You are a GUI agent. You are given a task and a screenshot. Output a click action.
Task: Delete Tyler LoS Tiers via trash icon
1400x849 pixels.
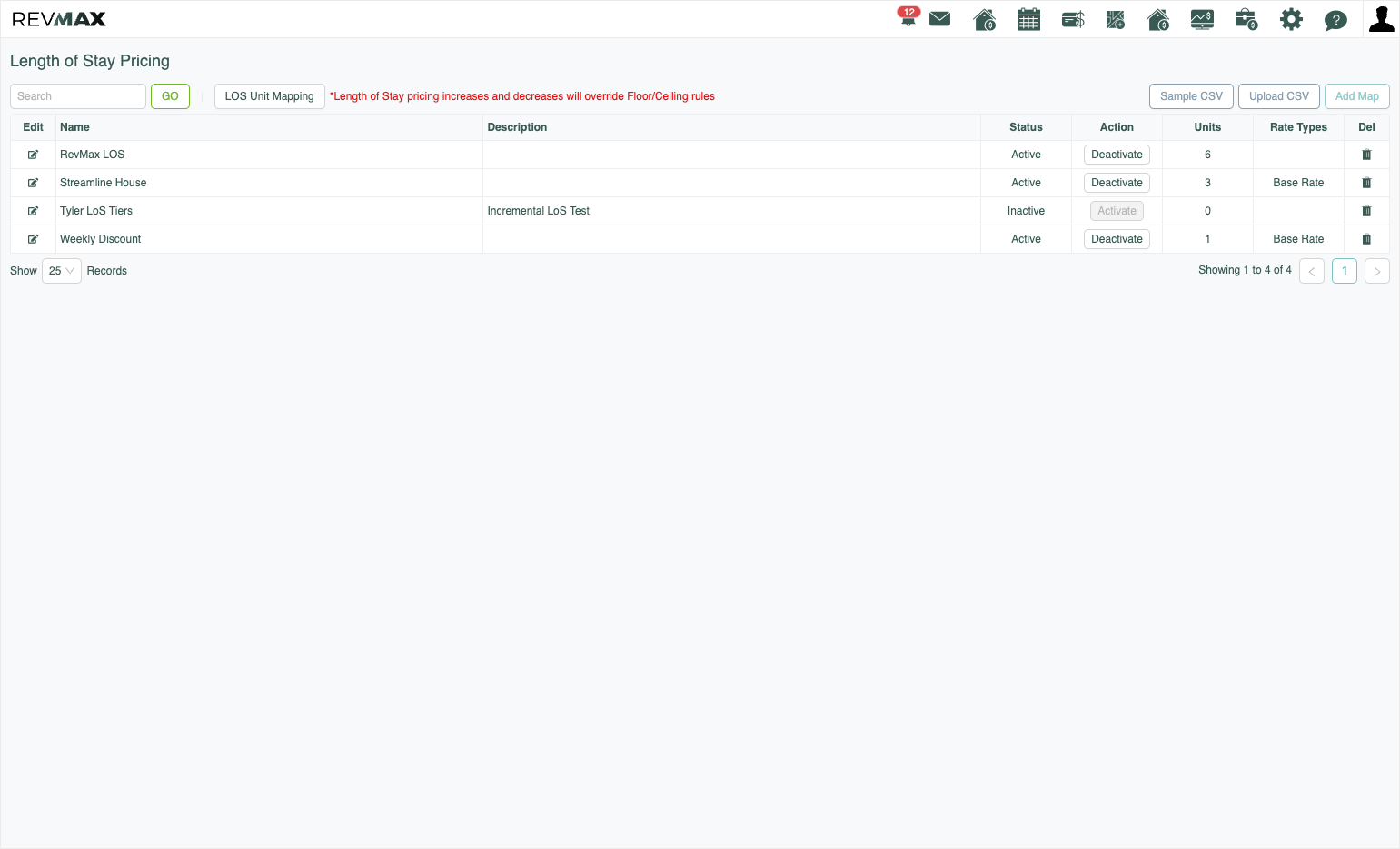(x=1366, y=211)
